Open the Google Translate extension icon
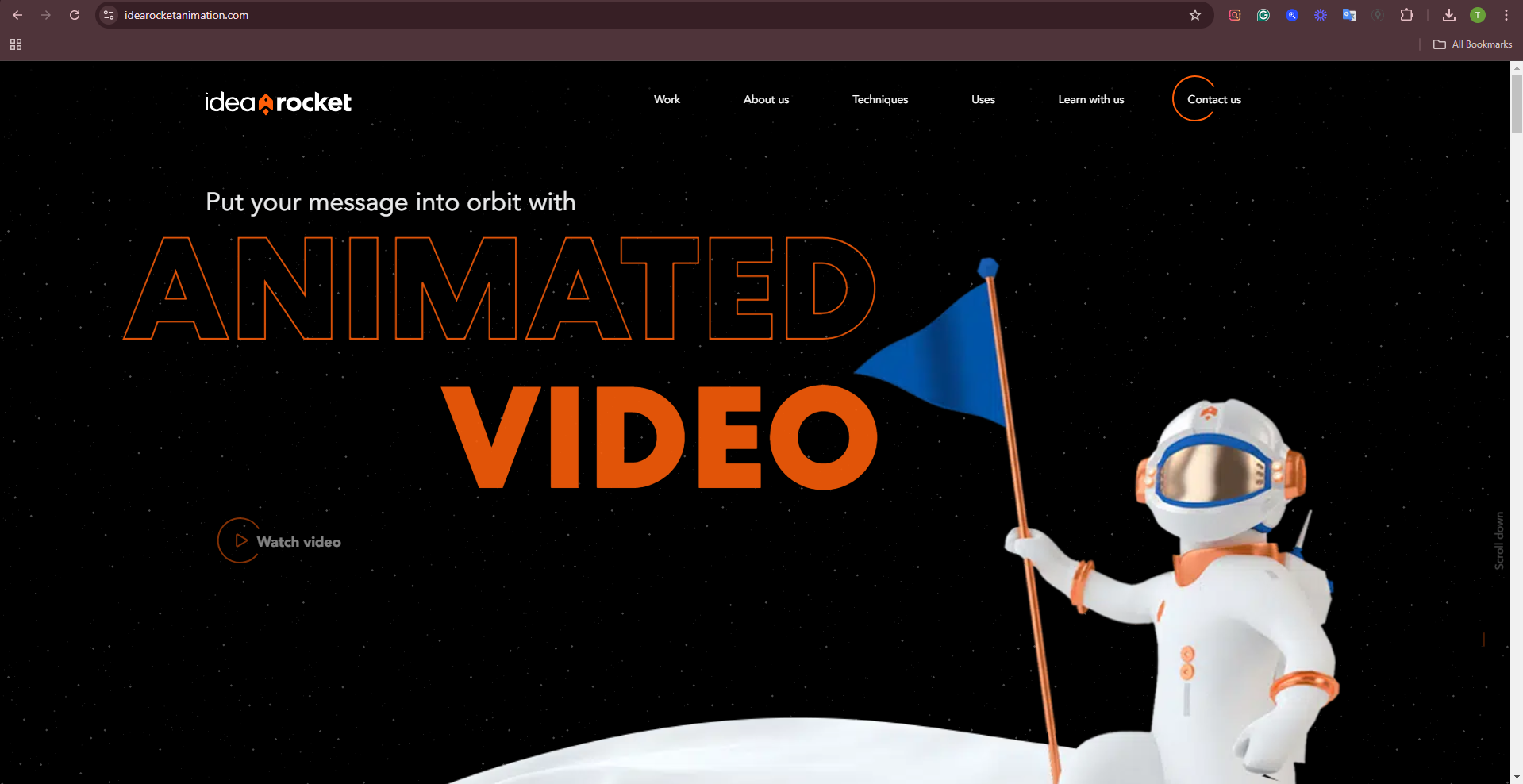Image resolution: width=1523 pixels, height=784 pixels. [x=1349, y=15]
